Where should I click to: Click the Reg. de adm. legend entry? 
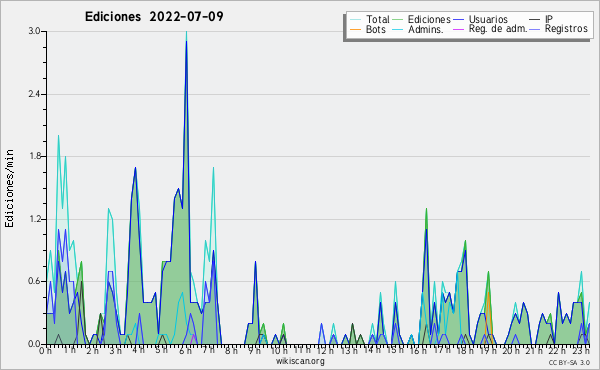pyautogui.click(x=490, y=29)
